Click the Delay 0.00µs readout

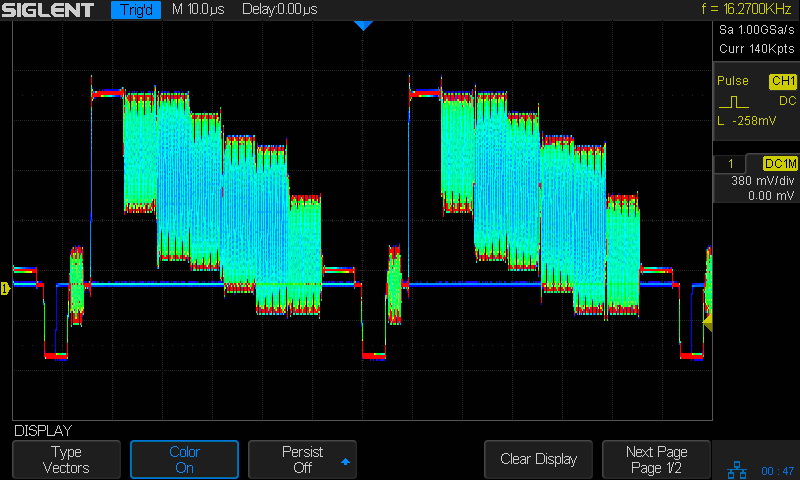pyautogui.click(x=279, y=10)
